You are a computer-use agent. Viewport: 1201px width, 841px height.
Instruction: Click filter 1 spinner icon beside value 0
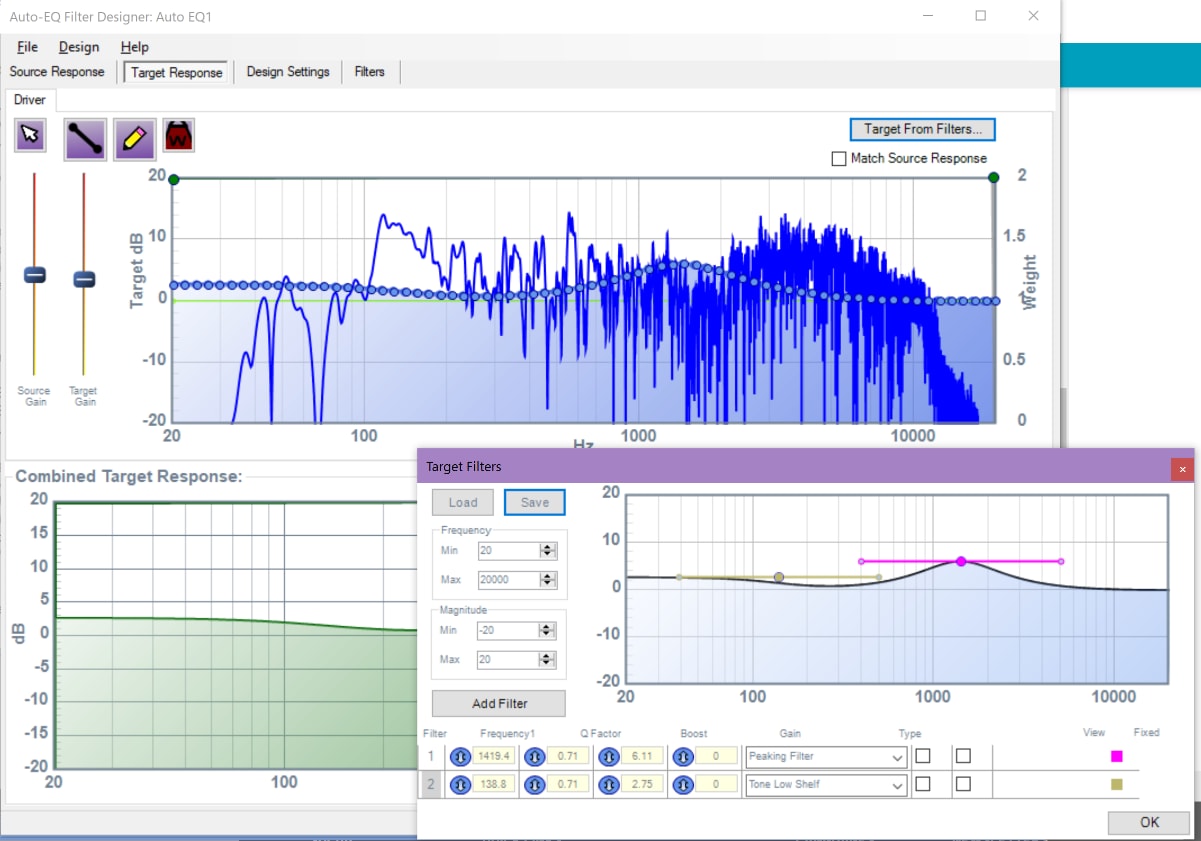[682, 757]
